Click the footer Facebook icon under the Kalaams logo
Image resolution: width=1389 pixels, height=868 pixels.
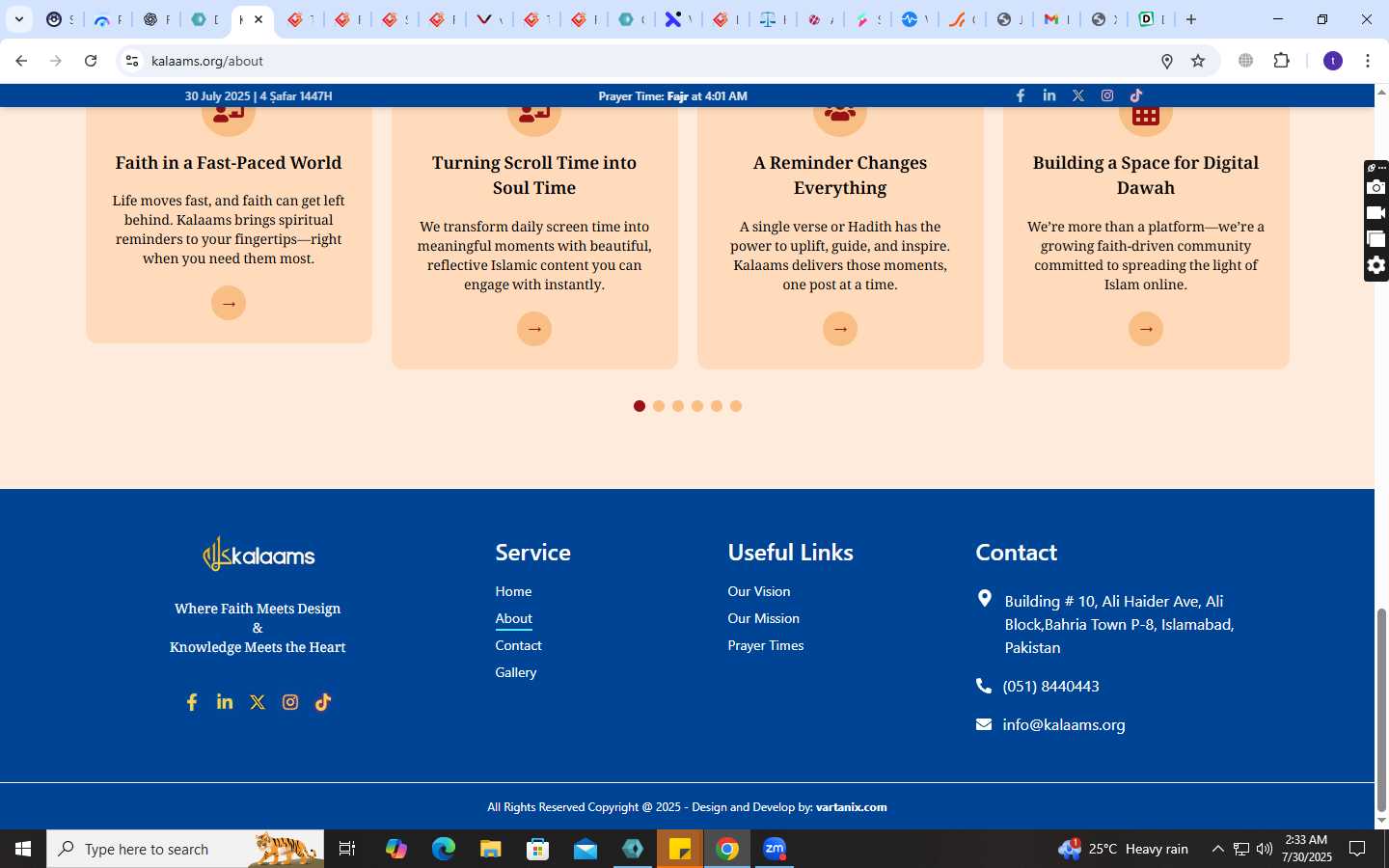click(192, 702)
